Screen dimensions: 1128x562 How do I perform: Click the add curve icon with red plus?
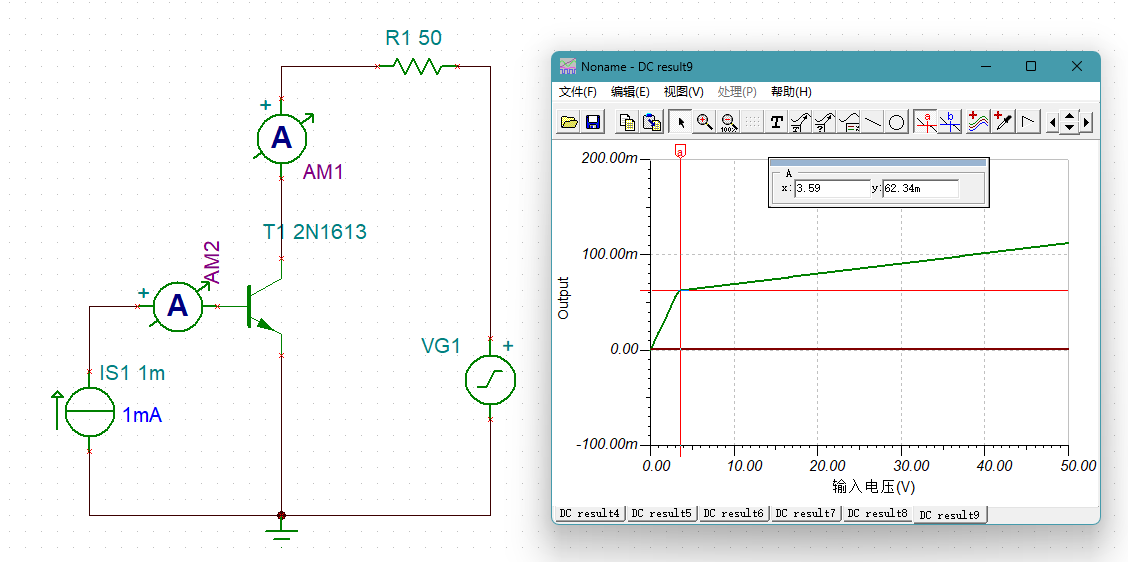978,122
